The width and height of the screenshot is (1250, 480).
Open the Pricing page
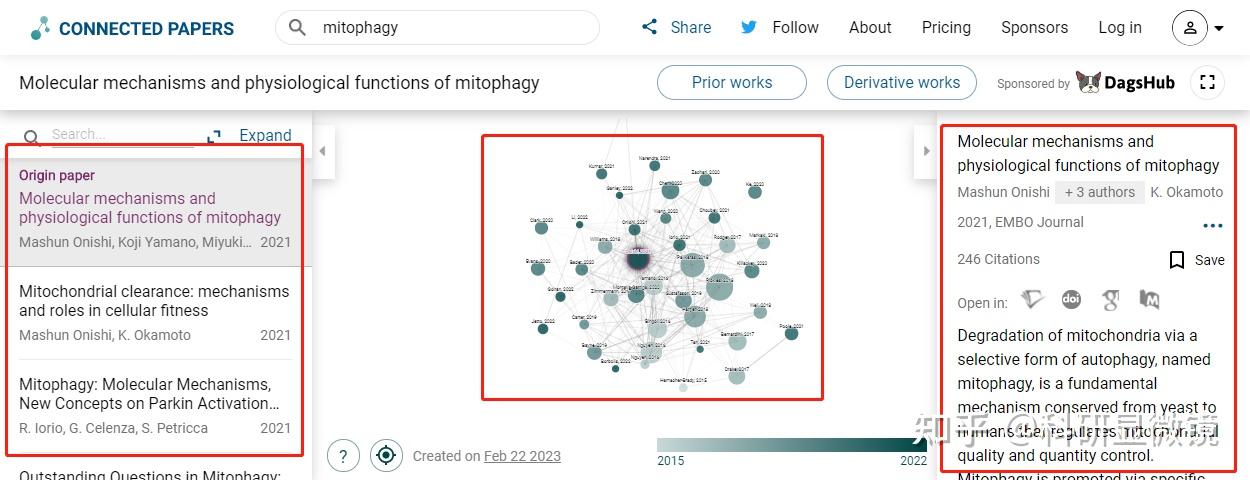coord(946,28)
